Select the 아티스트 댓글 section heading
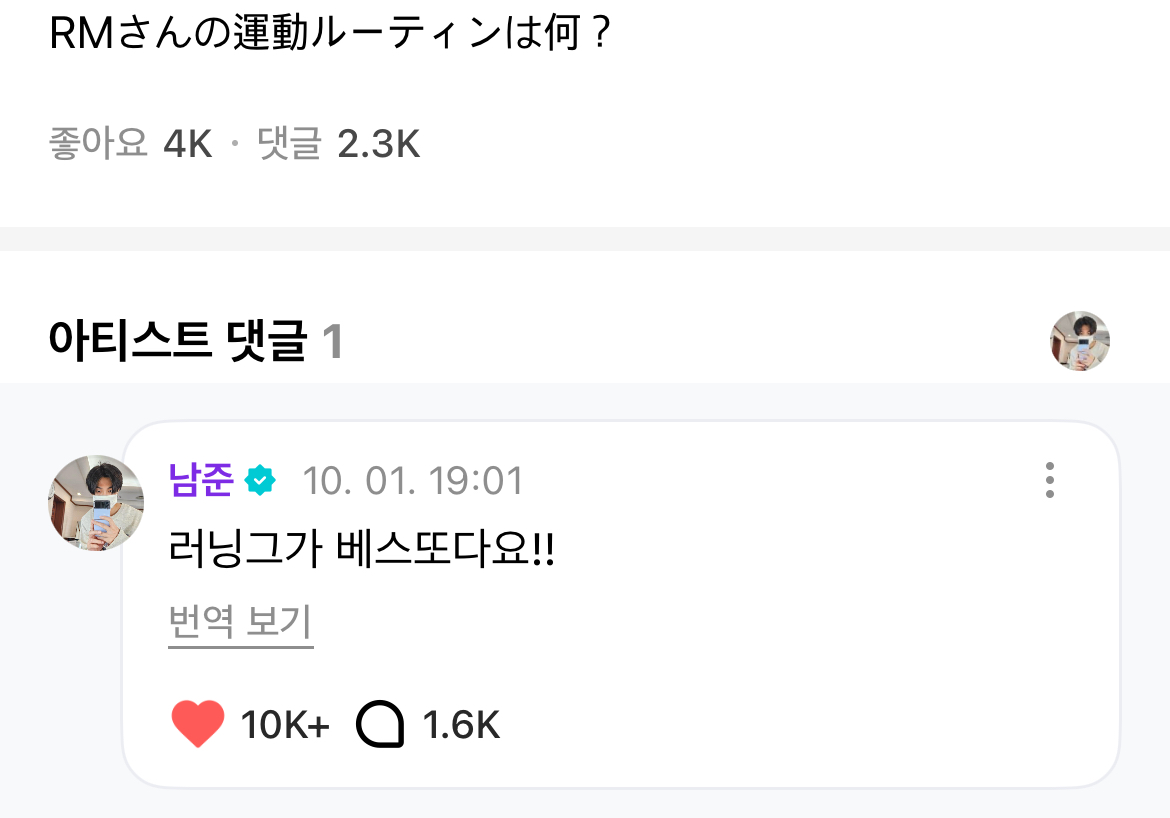Screen dimensions: 1170x818 [x=177, y=342]
